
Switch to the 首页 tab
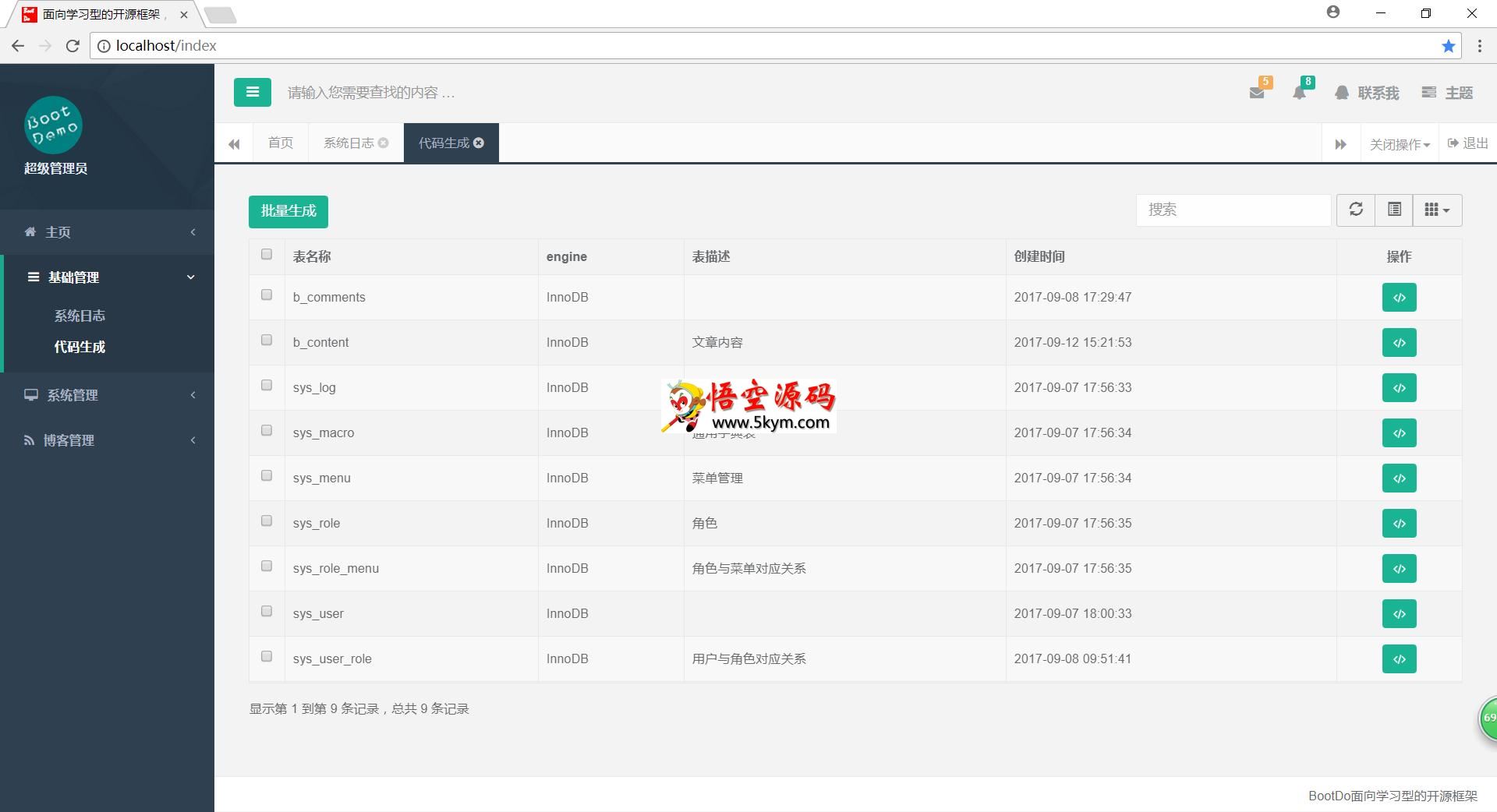coord(281,143)
